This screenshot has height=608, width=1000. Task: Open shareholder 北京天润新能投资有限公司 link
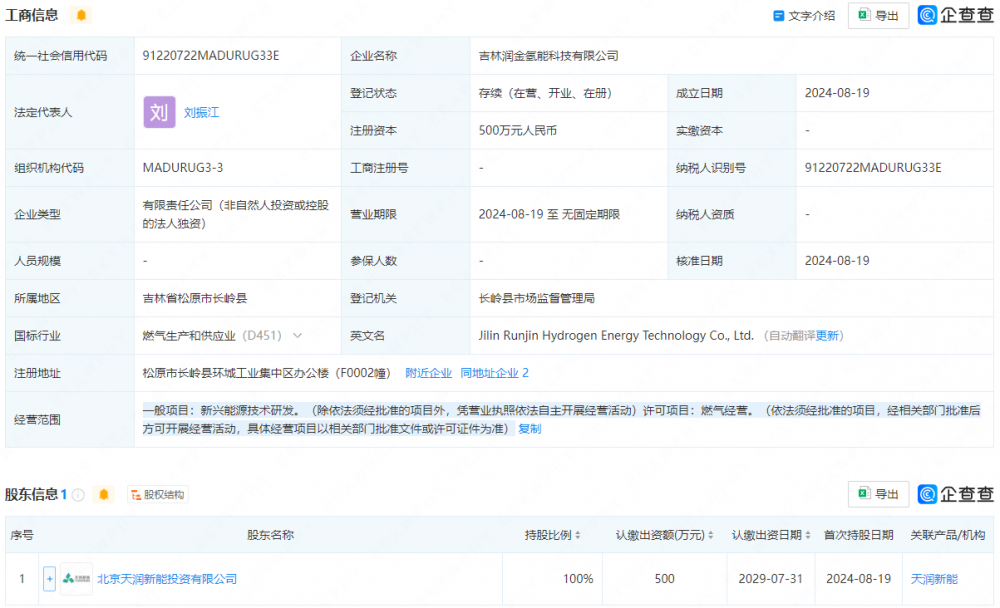click(167, 579)
